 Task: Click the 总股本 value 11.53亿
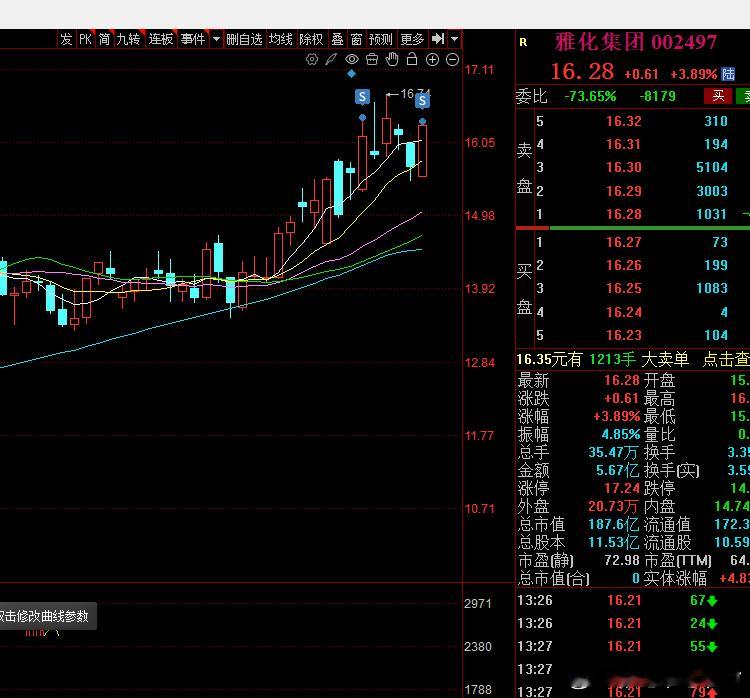coord(613,542)
